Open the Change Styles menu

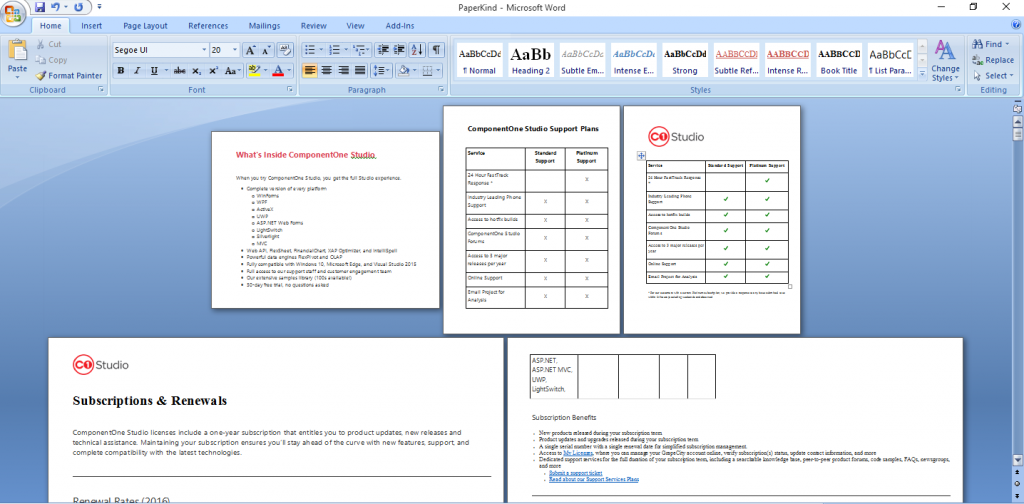pyautogui.click(x=945, y=61)
